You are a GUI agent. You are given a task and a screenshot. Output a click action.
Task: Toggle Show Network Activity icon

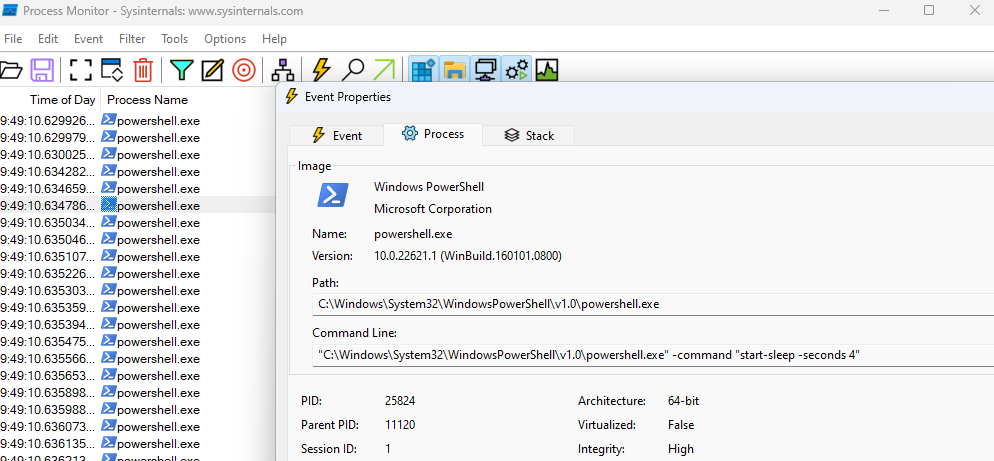tap(486, 70)
